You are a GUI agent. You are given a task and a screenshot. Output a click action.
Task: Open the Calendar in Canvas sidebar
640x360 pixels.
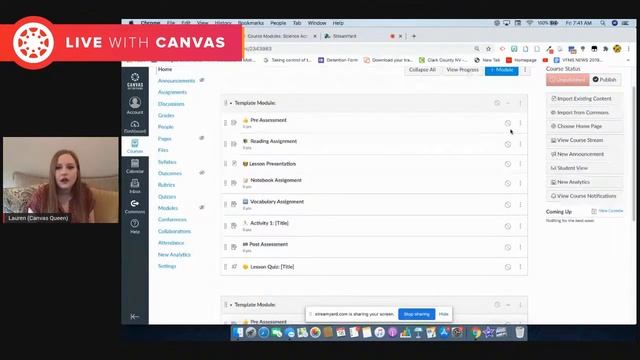tap(135, 166)
